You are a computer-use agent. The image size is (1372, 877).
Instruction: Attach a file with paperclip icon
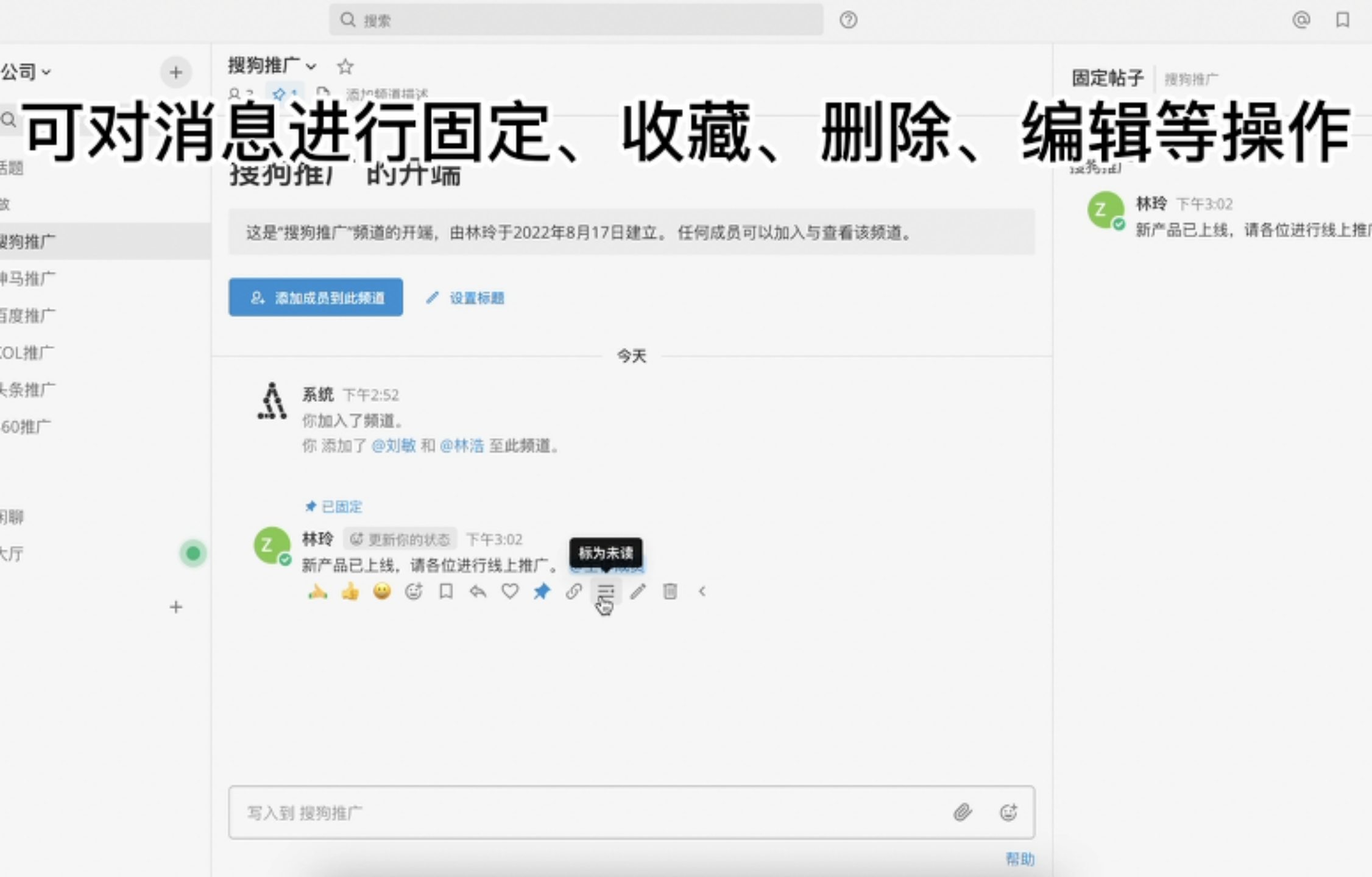click(963, 812)
